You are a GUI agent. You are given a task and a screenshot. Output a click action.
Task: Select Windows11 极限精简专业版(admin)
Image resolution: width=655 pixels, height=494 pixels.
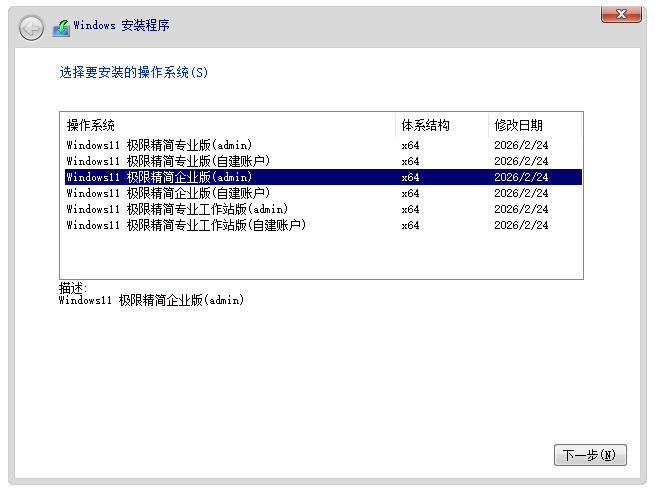coord(159,145)
